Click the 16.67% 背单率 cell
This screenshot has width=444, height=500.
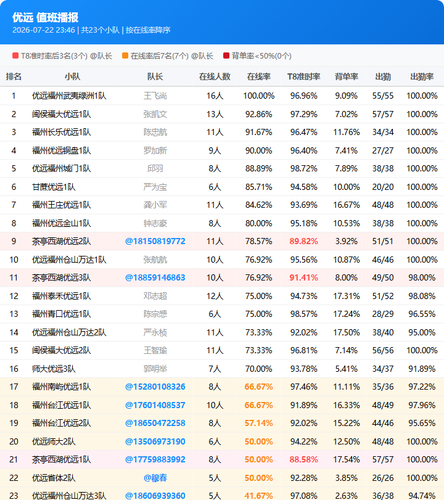(346, 205)
